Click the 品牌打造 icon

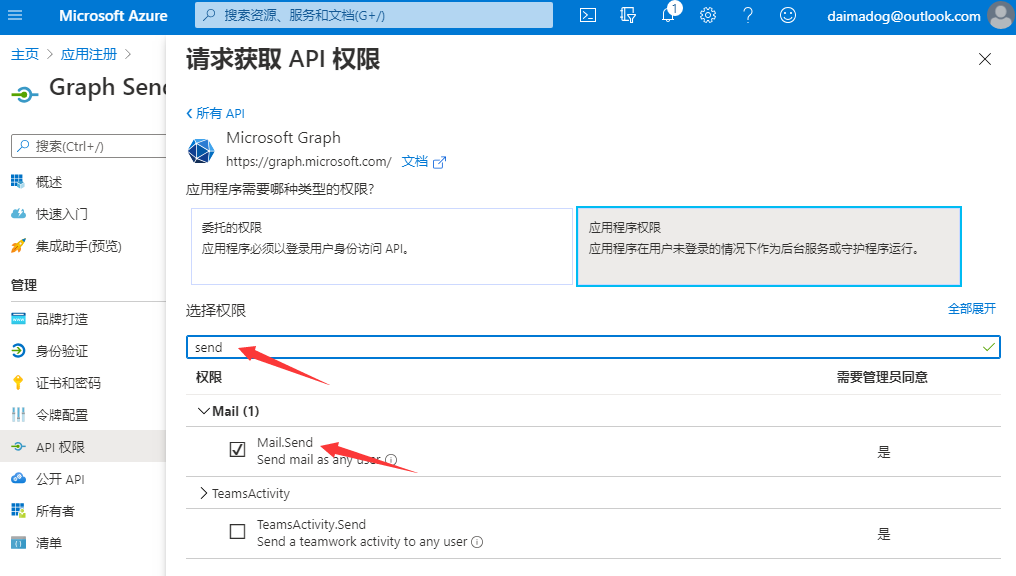18,318
